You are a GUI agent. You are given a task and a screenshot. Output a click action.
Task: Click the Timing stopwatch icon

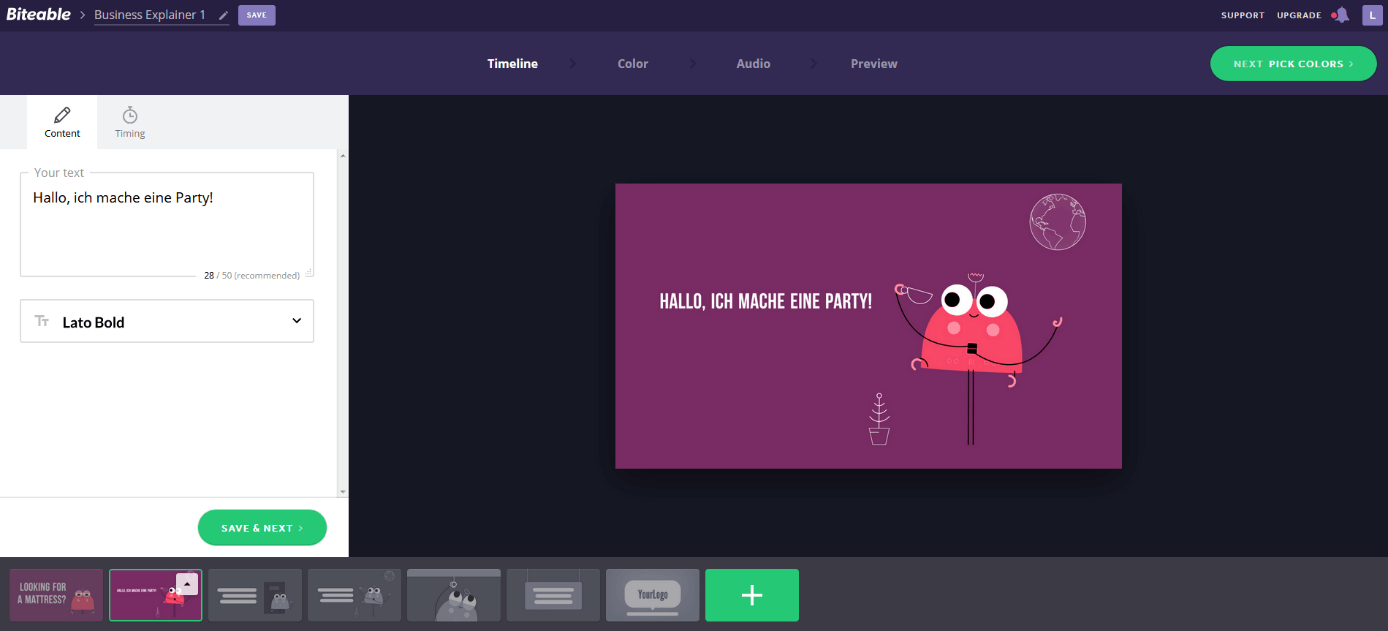(130, 115)
